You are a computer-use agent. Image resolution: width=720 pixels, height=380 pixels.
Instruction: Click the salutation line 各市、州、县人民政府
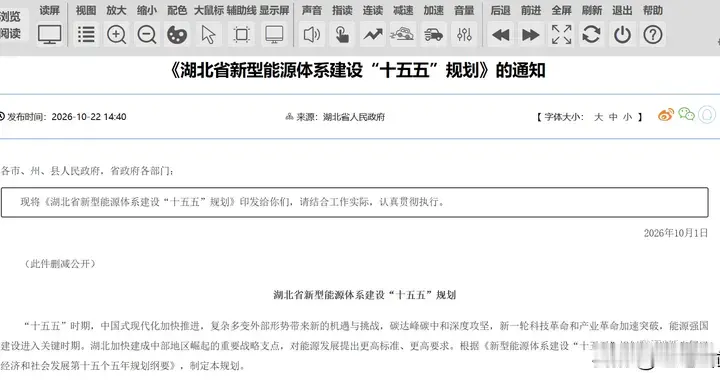tap(87, 171)
